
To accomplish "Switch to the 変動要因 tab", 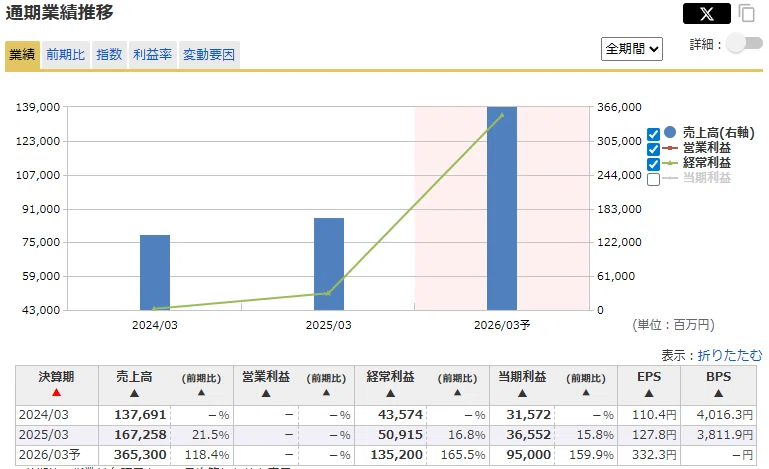I will [x=209, y=54].
